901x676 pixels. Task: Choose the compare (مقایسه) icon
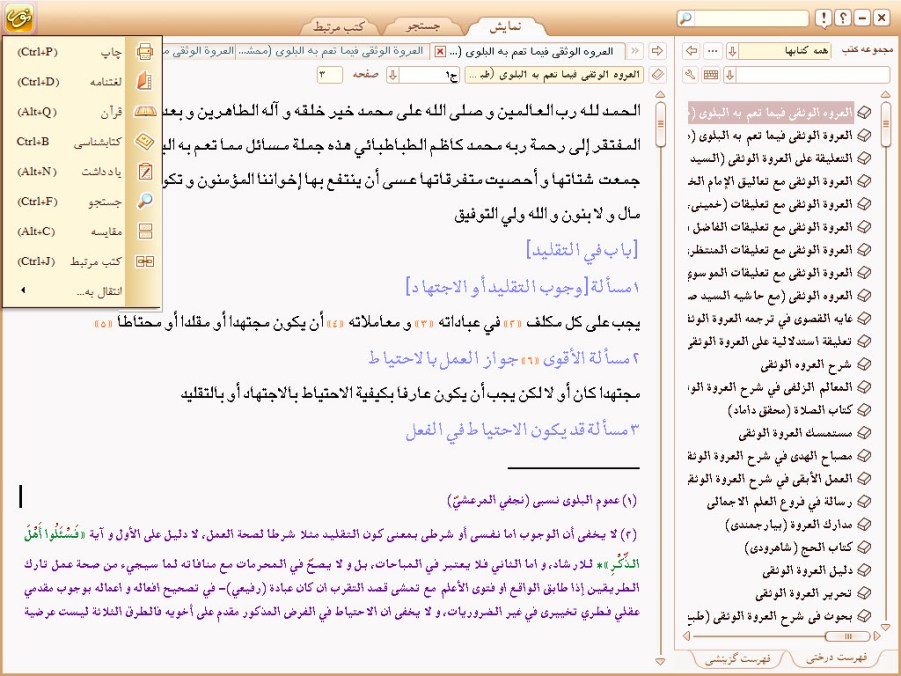tap(145, 231)
